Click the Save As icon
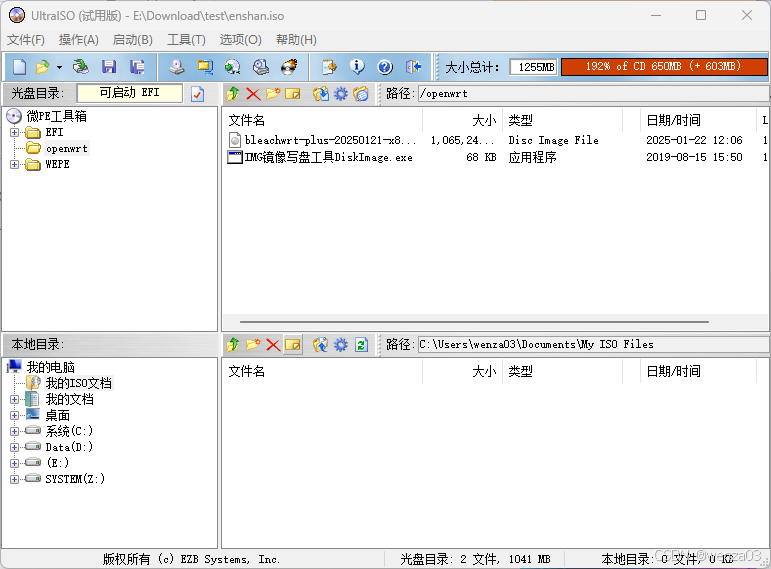The height and width of the screenshot is (569, 771). click(x=137, y=67)
